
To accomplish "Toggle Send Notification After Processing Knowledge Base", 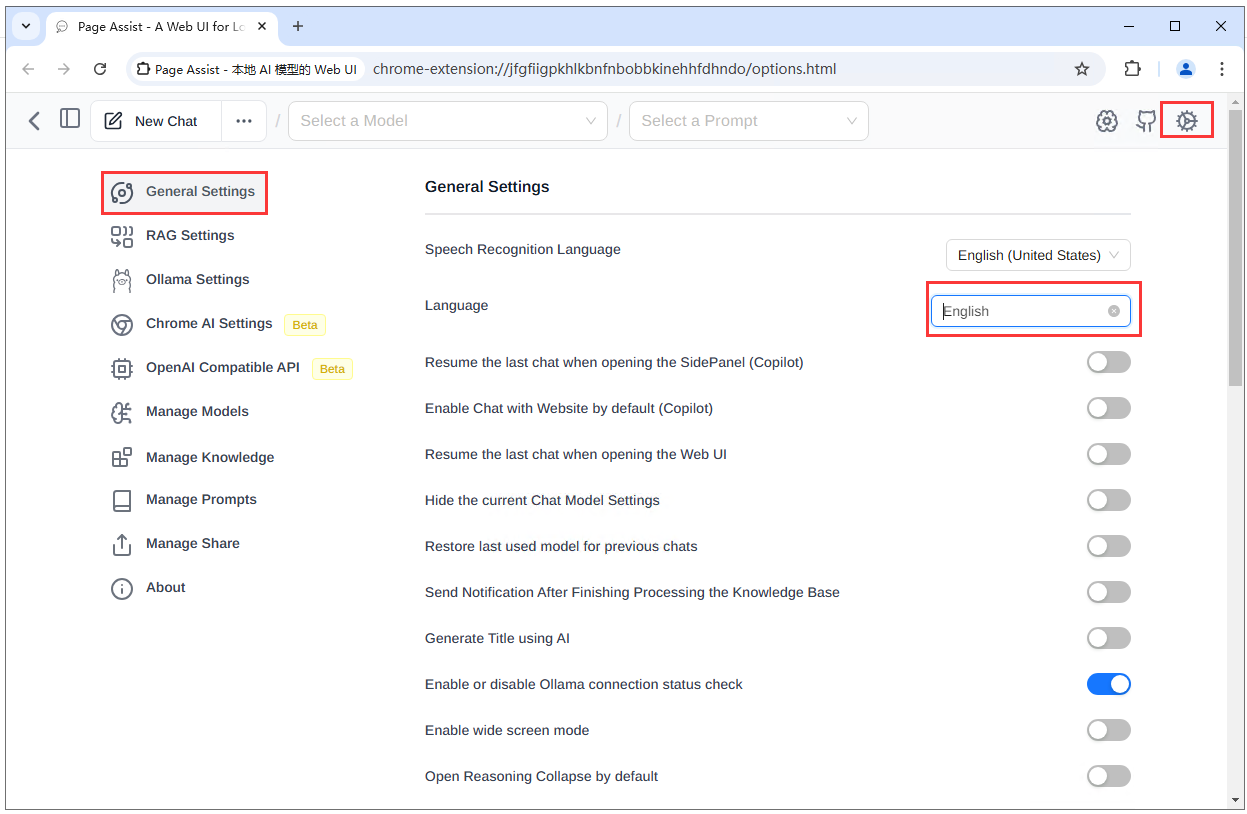I will tap(1109, 592).
